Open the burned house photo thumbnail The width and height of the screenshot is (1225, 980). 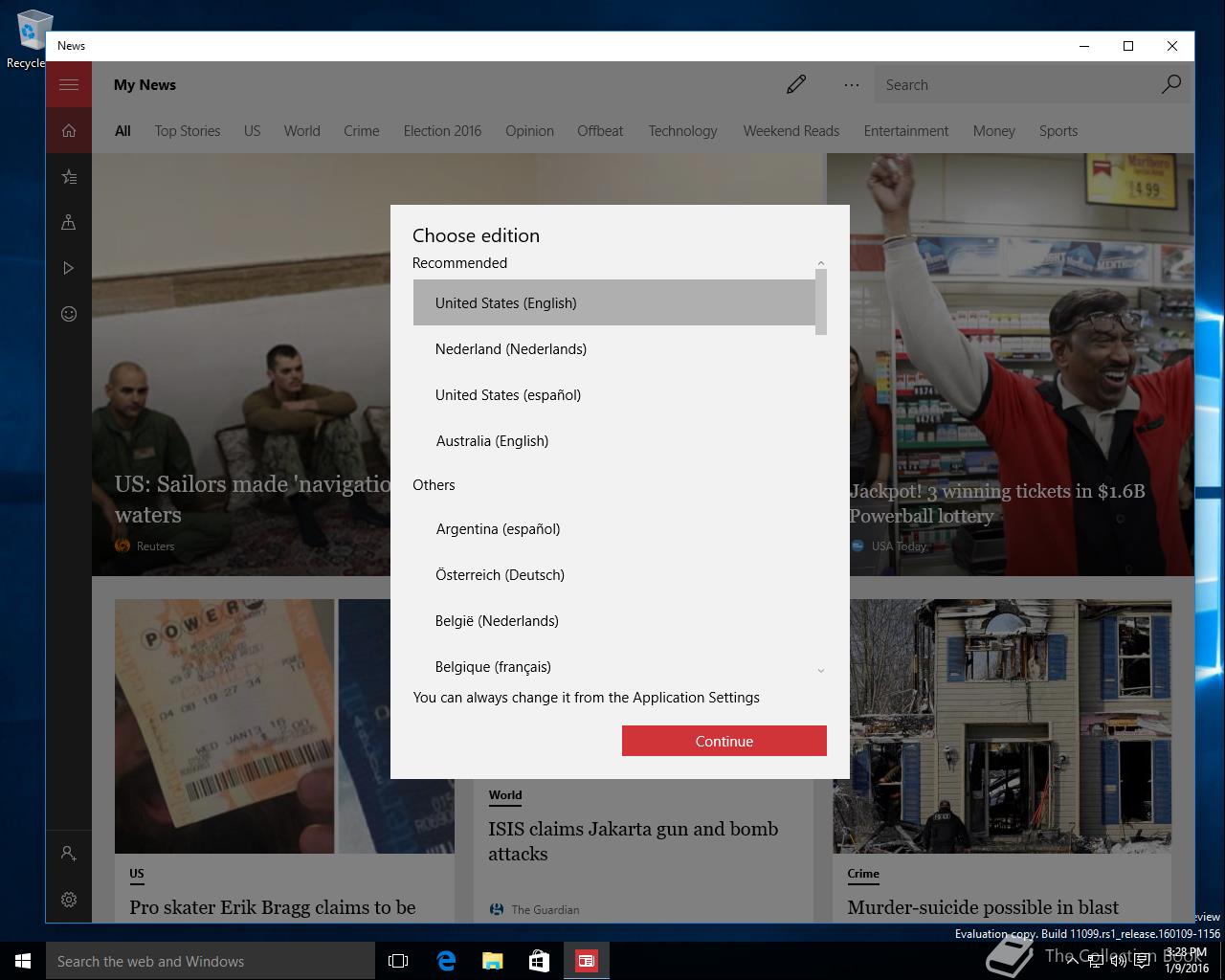click(1002, 725)
